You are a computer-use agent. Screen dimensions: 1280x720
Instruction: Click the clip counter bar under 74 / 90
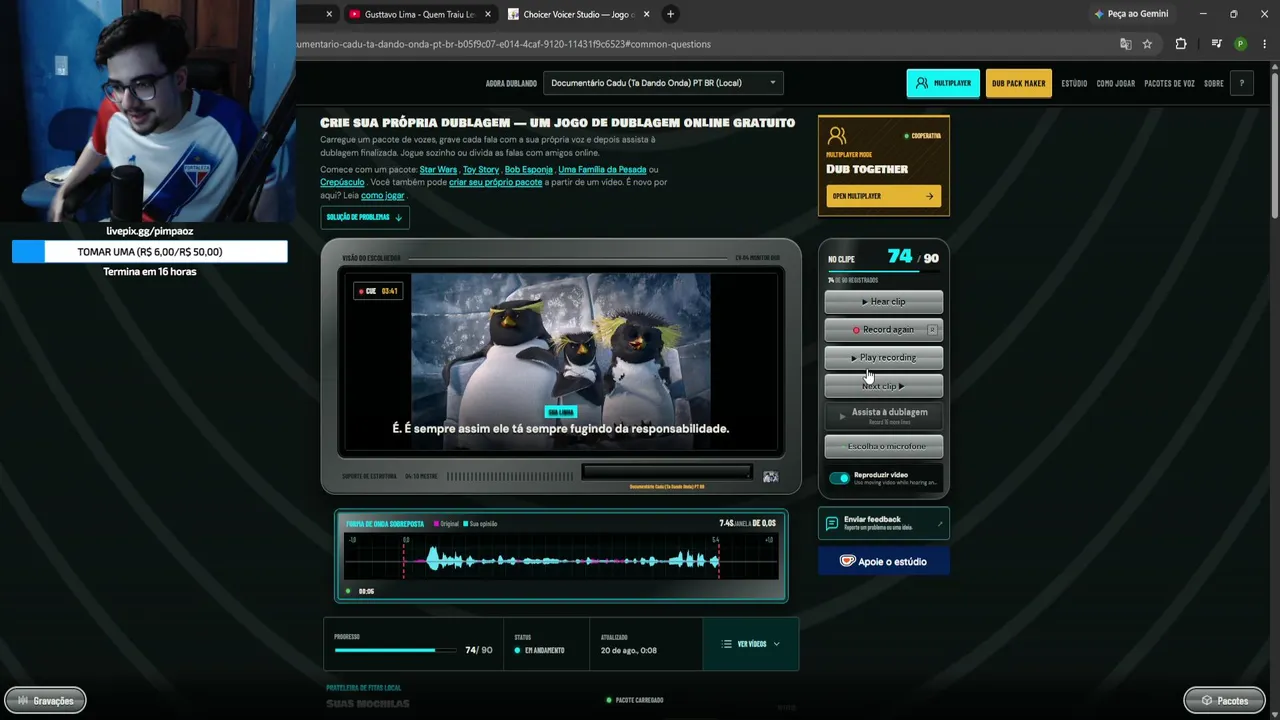[x=884, y=271]
